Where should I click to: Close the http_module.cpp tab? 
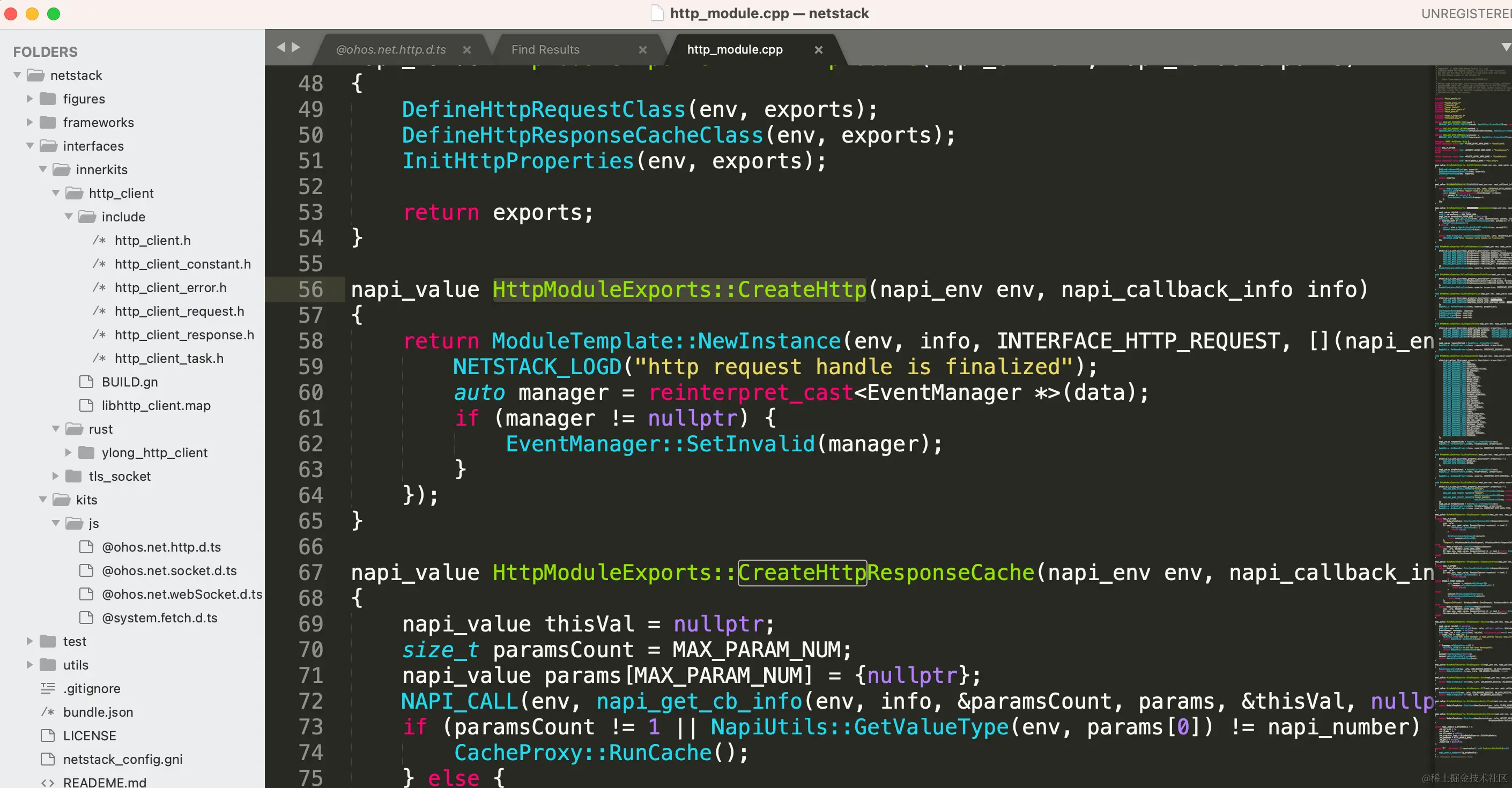[x=818, y=50]
